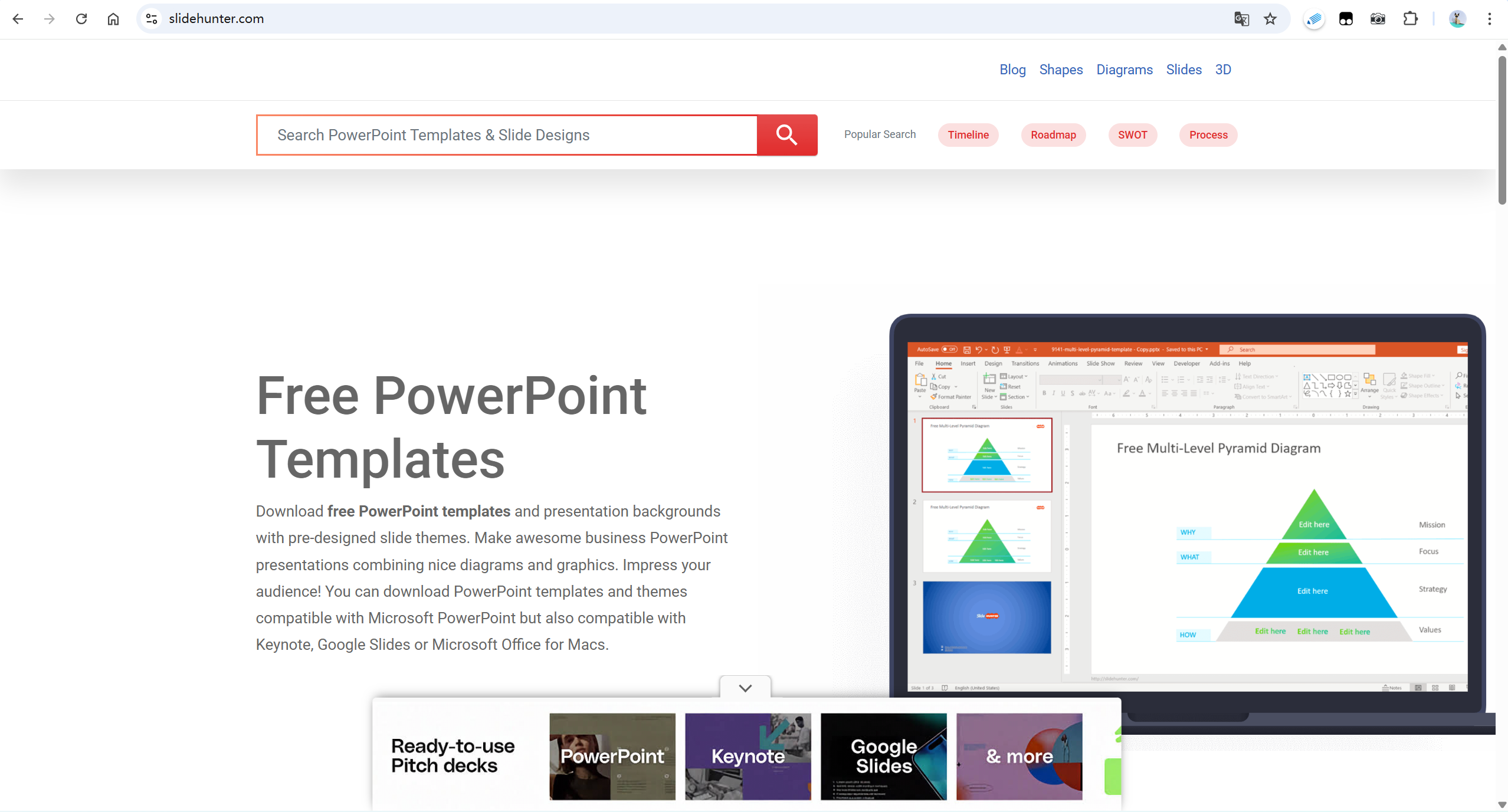
Task: Open the Blog navigation link
Action: [1012, 70]
